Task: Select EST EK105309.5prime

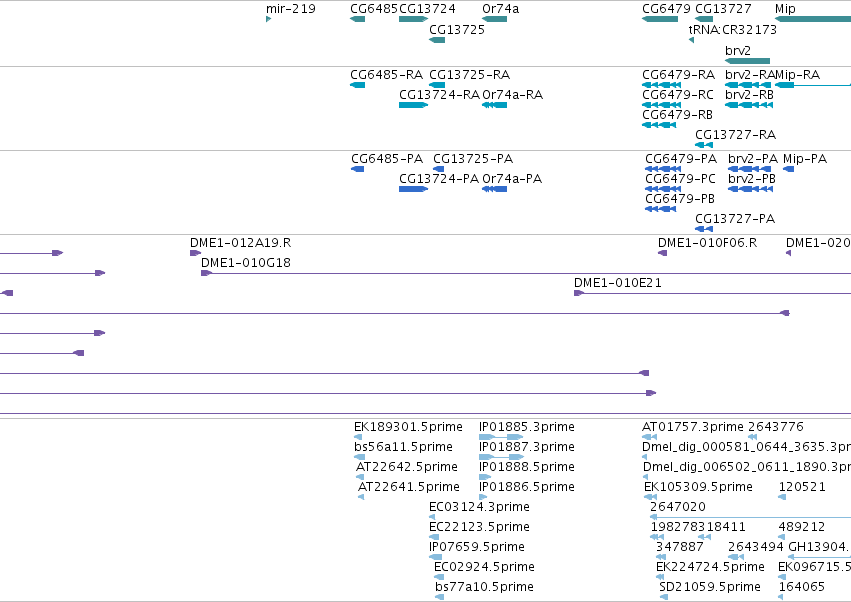Action: (698, 487)
